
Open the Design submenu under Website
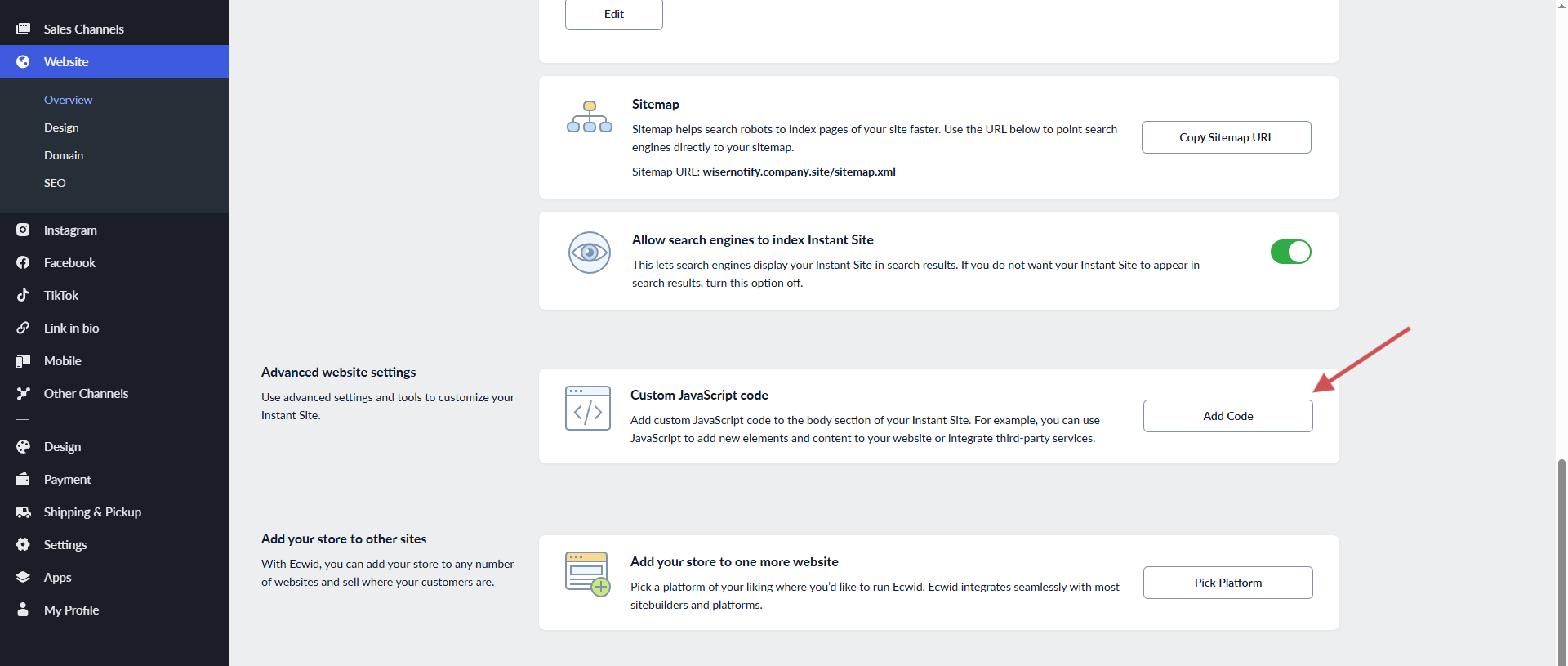(x=61, y=127)
